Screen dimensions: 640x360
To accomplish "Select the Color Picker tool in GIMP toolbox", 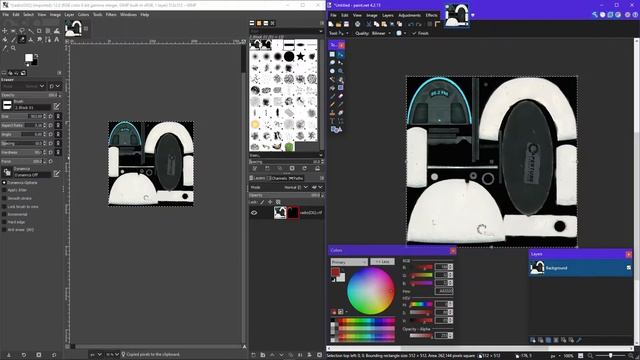I will pyautogui.click(x=4, y=48).
